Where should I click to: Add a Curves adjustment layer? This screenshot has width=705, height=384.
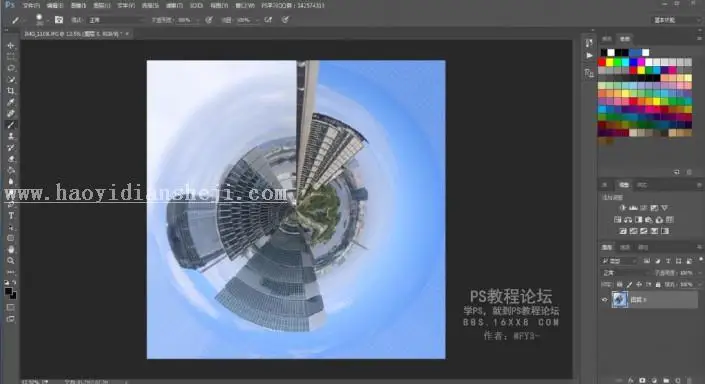click(x=644, y=208)
